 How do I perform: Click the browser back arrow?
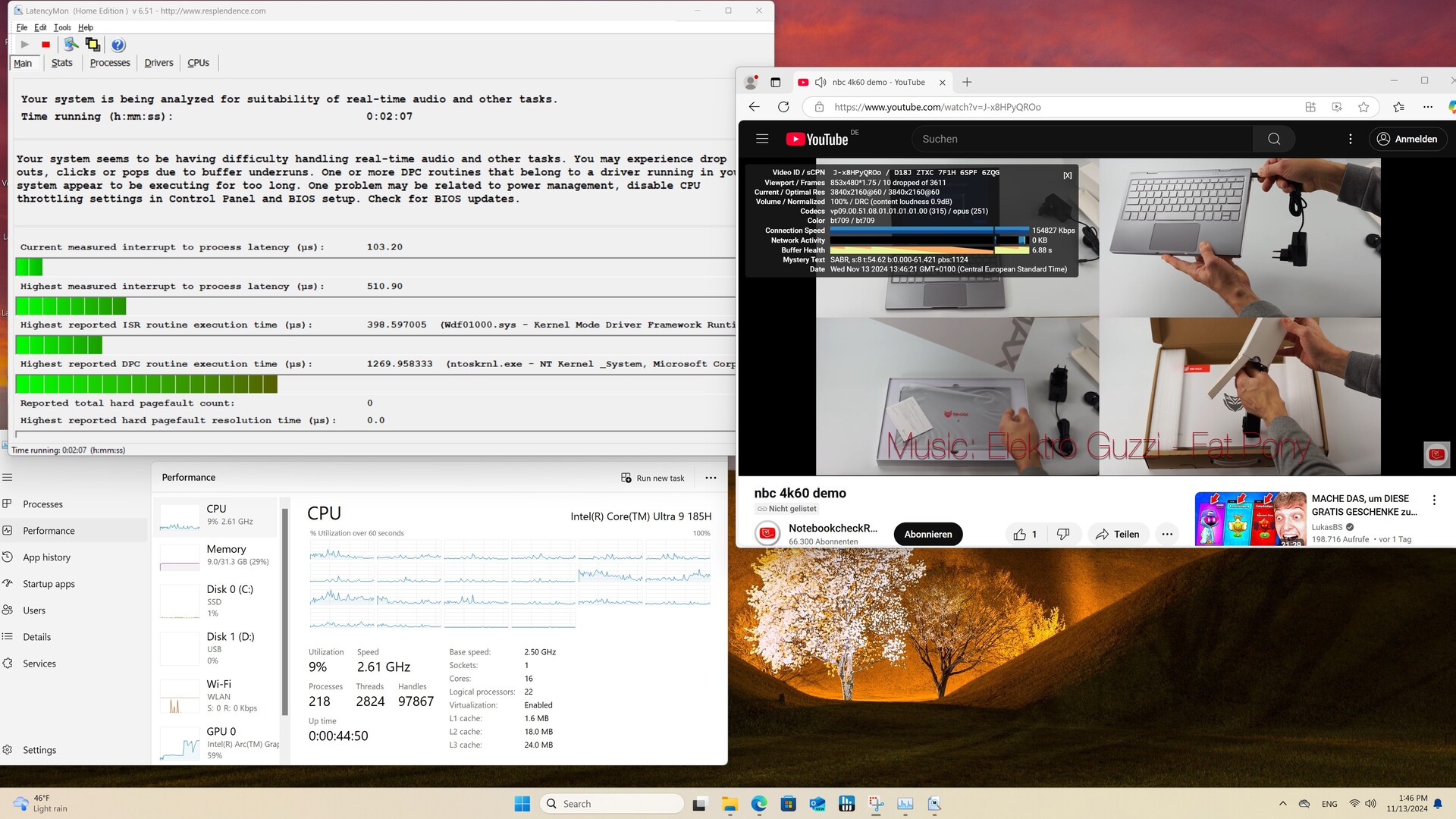[x=754, y=107]
